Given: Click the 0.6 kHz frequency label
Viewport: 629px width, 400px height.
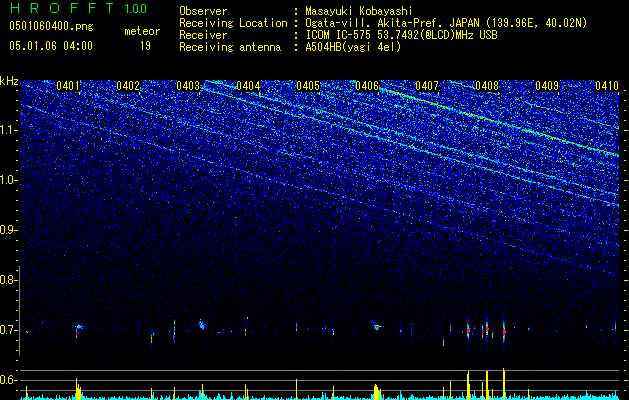Looking at the screenshot, I should 9,380.
